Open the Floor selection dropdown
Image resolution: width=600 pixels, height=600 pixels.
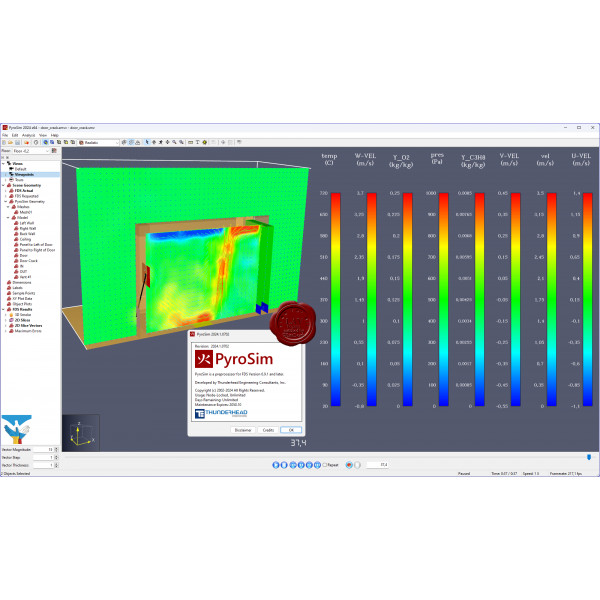pyautogui.click(x=31, y=151)
